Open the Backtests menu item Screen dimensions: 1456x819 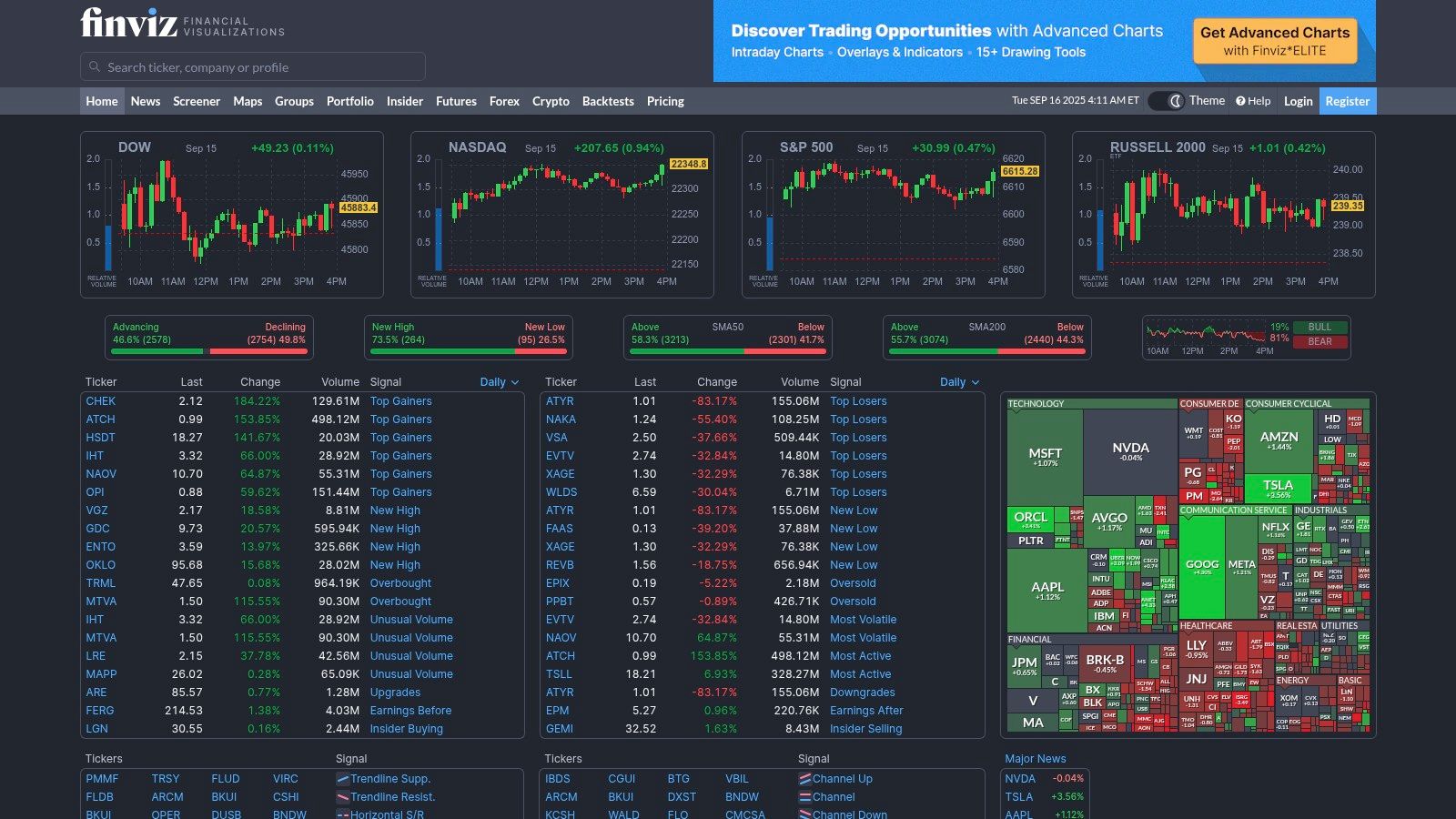608,101
